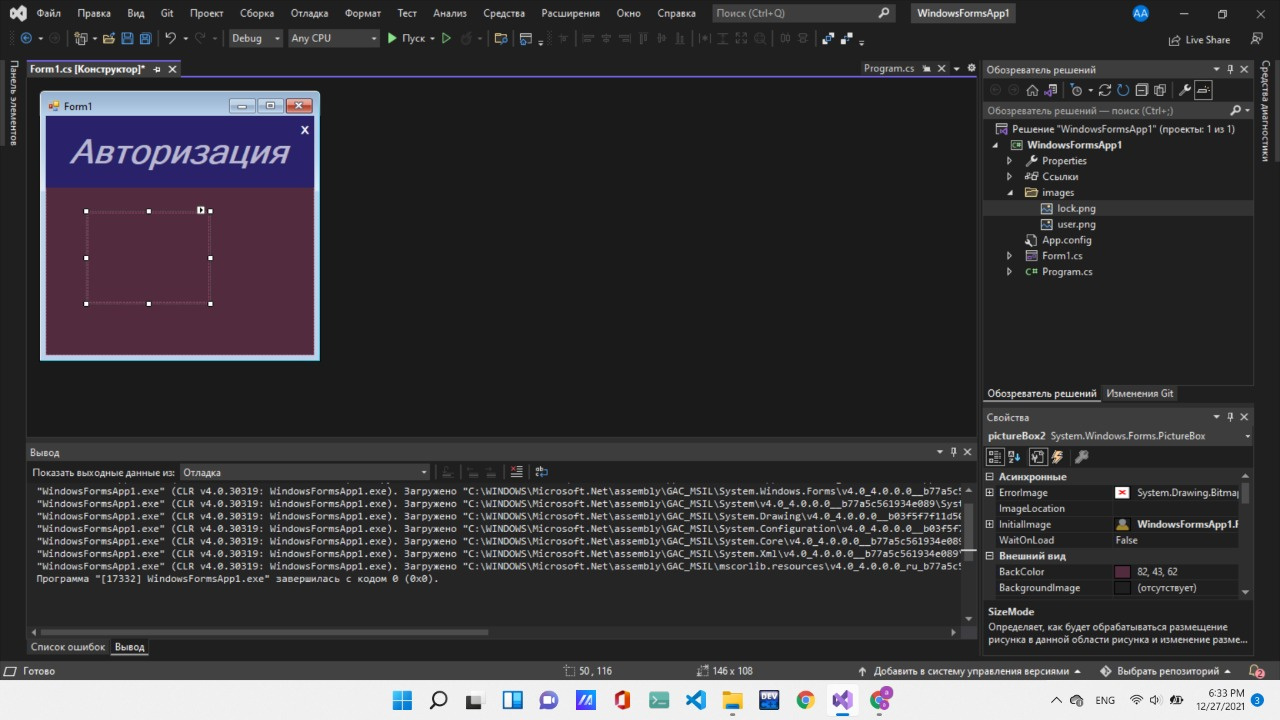Expand the Properties node in solution tree
The height and width of the screenshot is (720, 1280).
1009,161
